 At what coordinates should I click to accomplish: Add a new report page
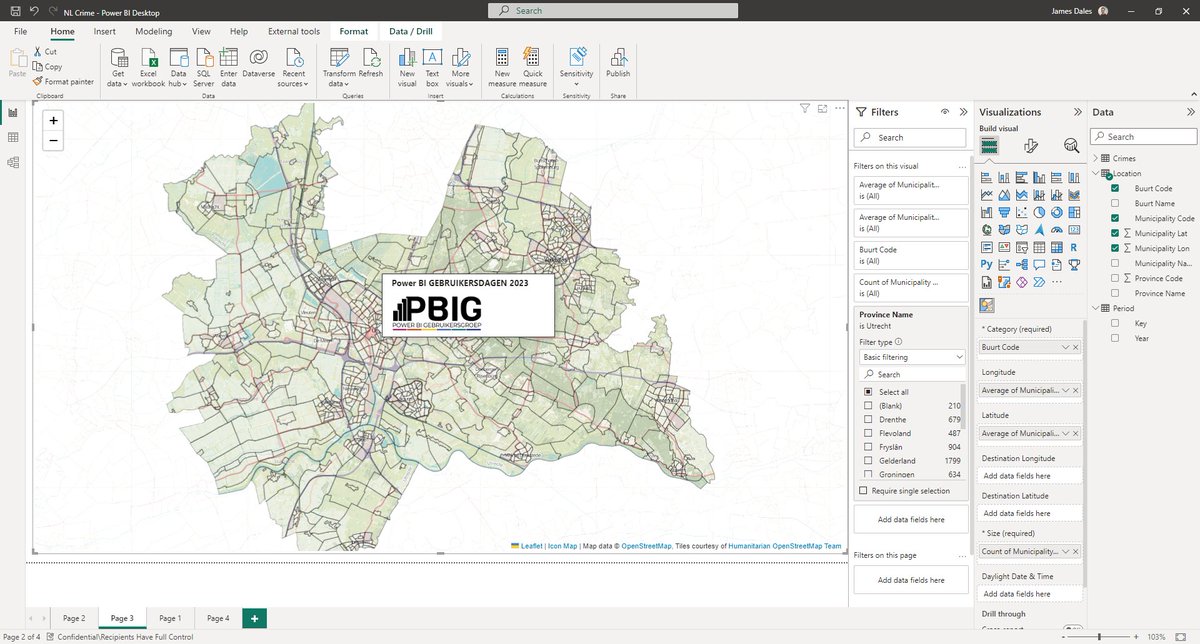click(x=255, y=619)
